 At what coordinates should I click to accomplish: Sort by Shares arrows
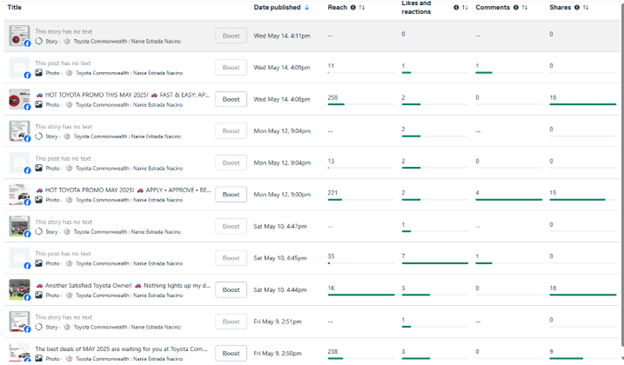tap(585, 8)
